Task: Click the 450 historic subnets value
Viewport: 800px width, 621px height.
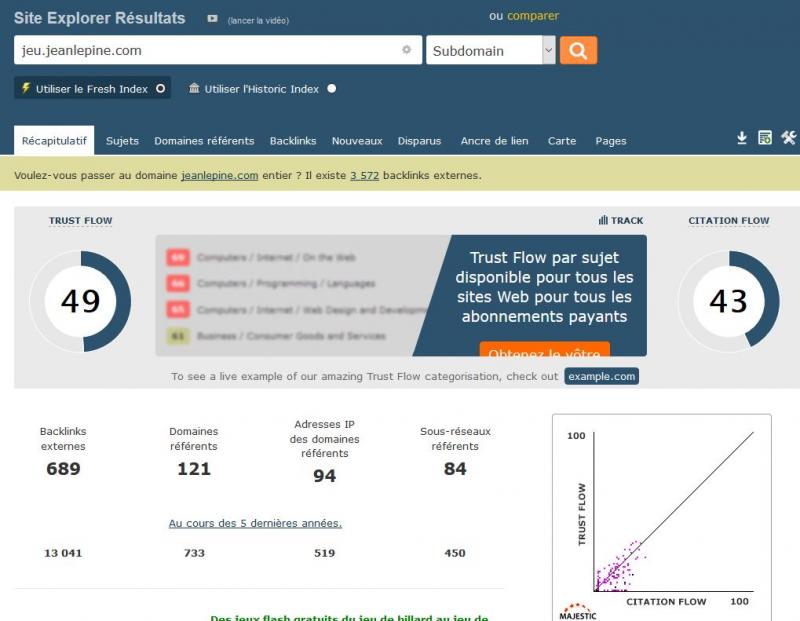Action: [x=455, y=553]
